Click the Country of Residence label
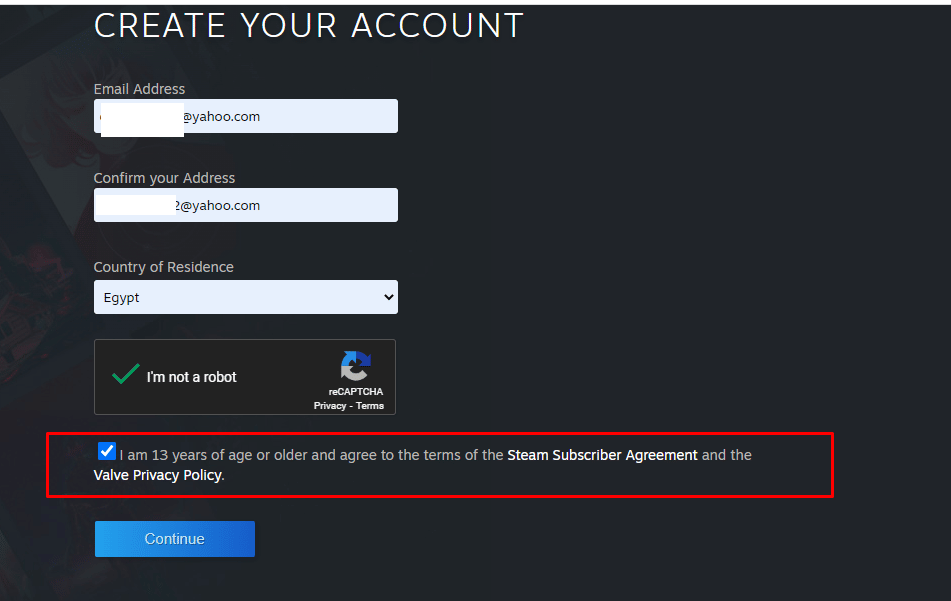Viewport: 951px width, 601px height. (163, 267)
